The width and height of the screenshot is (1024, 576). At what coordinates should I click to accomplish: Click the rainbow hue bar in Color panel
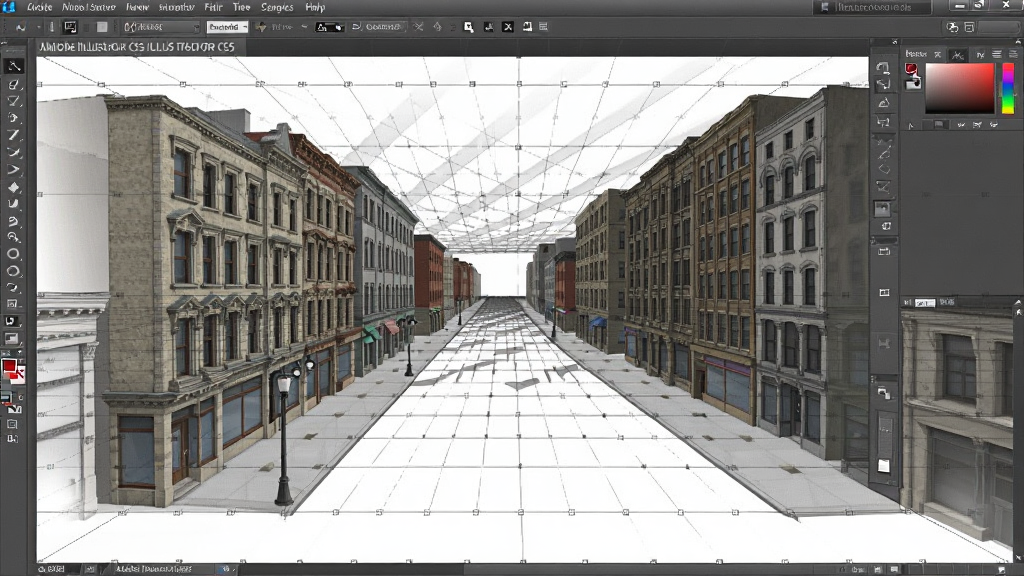click(x=1008, y=88)
